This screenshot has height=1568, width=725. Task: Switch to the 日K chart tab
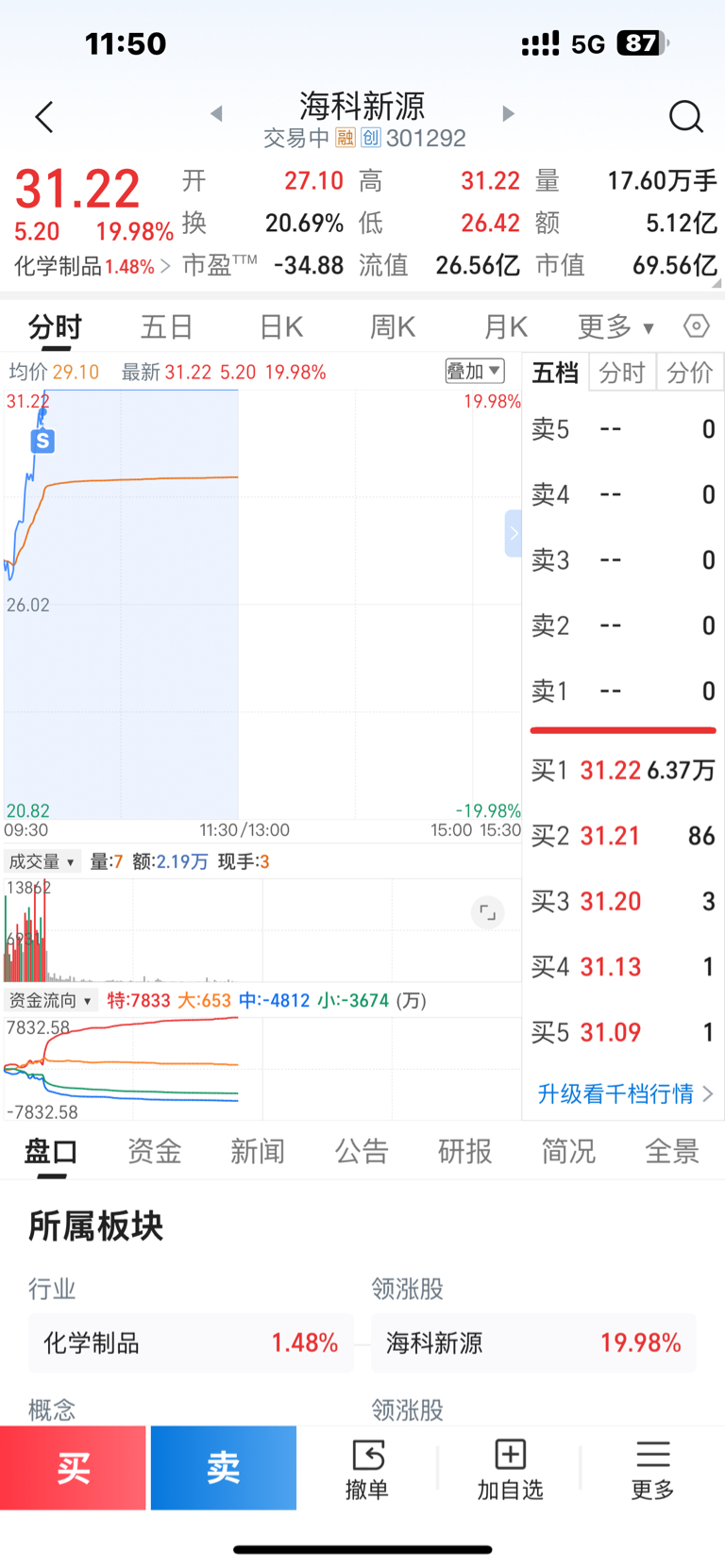pos(281,327)
